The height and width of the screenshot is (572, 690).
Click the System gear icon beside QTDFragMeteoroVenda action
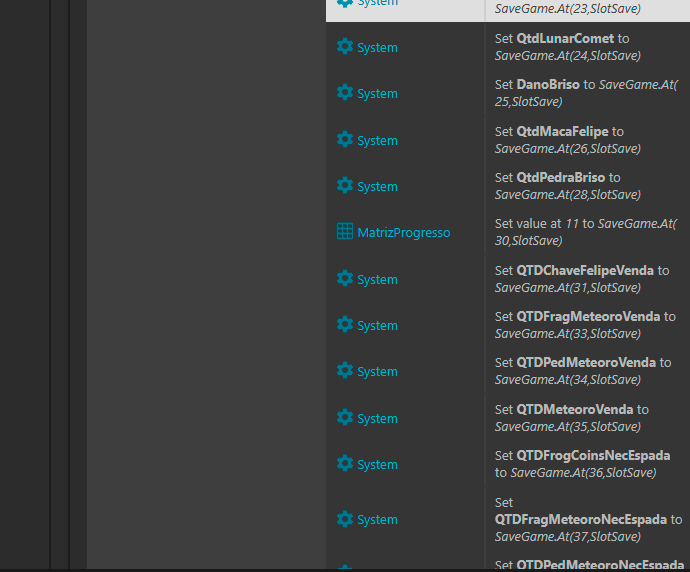[x=345, y=325]
